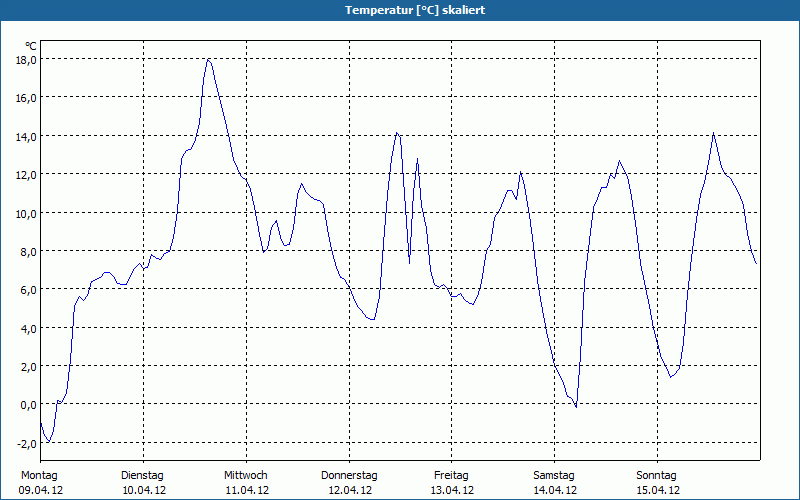This screenshot has width=800, height=500.
Task: Click the date '15.04.12'
Action: (x=658, y=491)
